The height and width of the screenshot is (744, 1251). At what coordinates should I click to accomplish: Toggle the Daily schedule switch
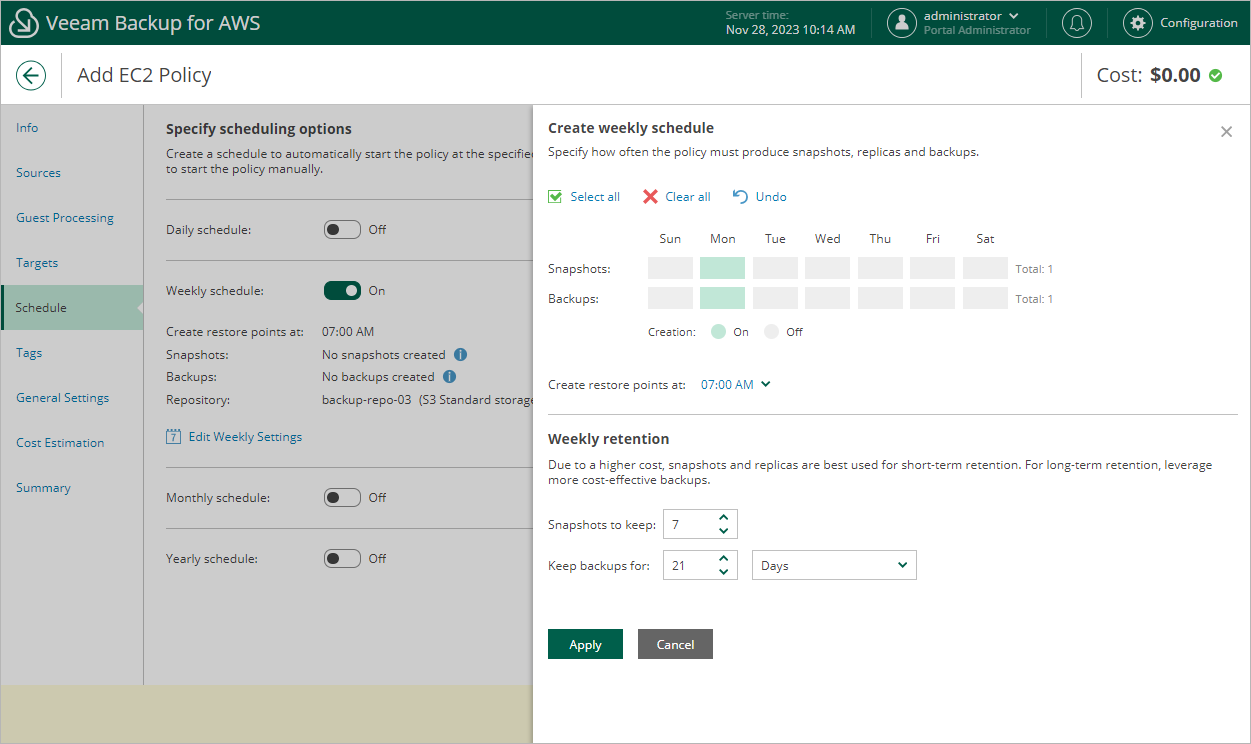pos(342,230)
